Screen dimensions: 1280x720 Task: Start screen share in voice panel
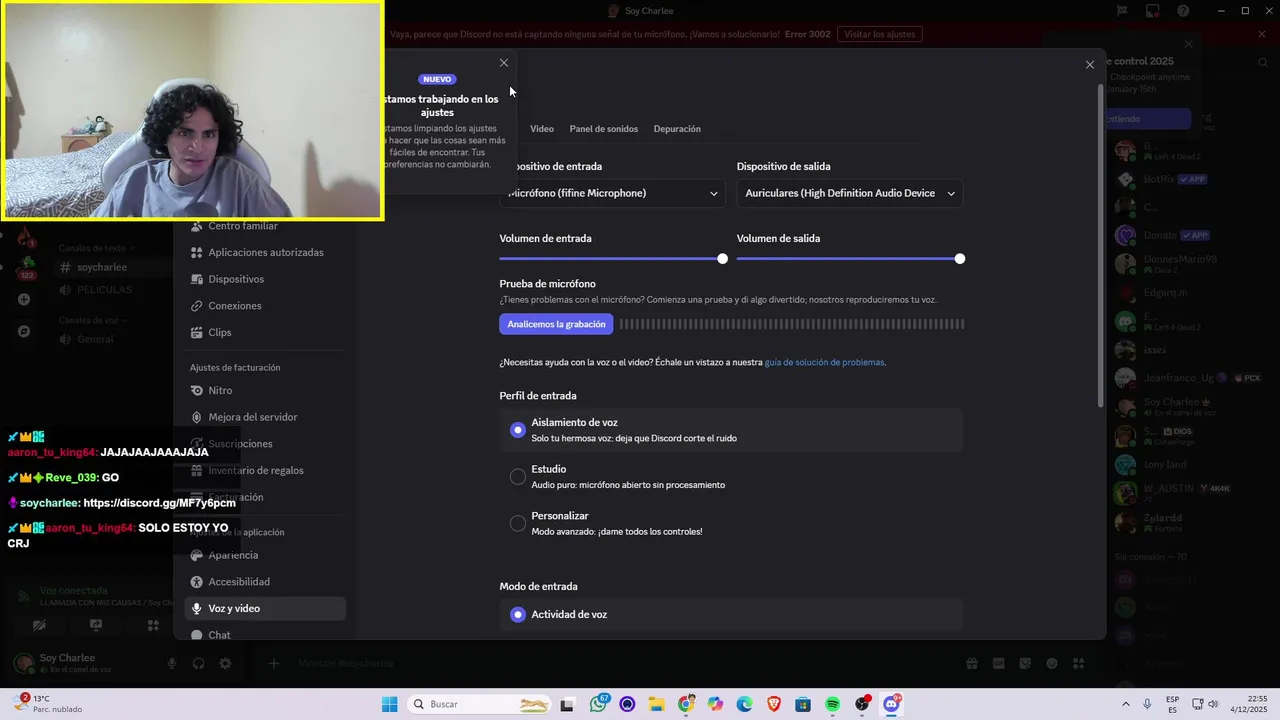96,625
